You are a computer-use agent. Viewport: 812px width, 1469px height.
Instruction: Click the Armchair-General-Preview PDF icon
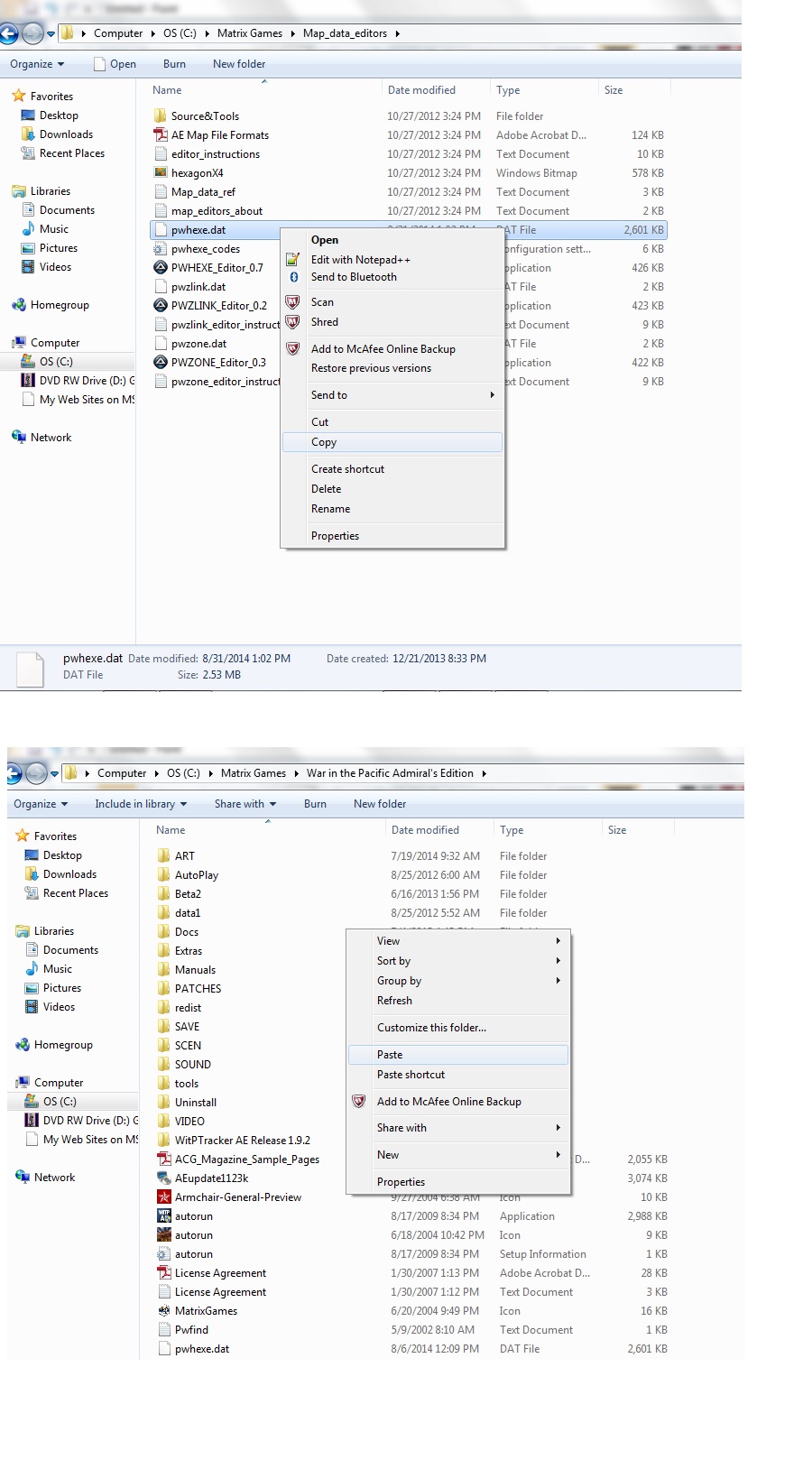[164, 1197]
